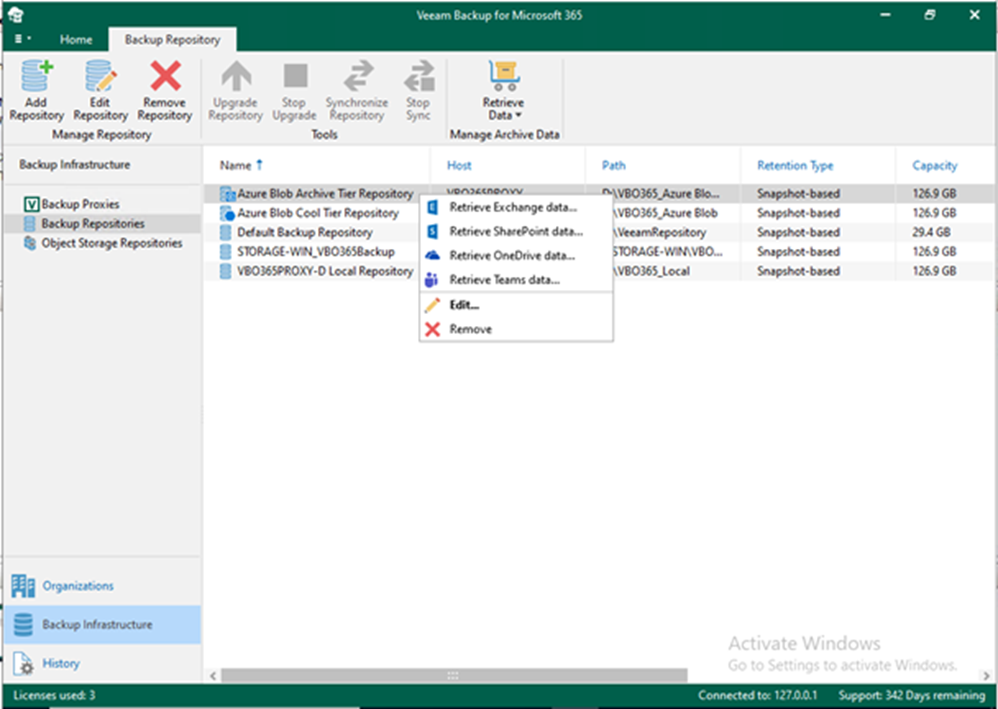The image size is (998, 709).
Task: Click SharePoint icon in context menu
Action: pos(432,231)
